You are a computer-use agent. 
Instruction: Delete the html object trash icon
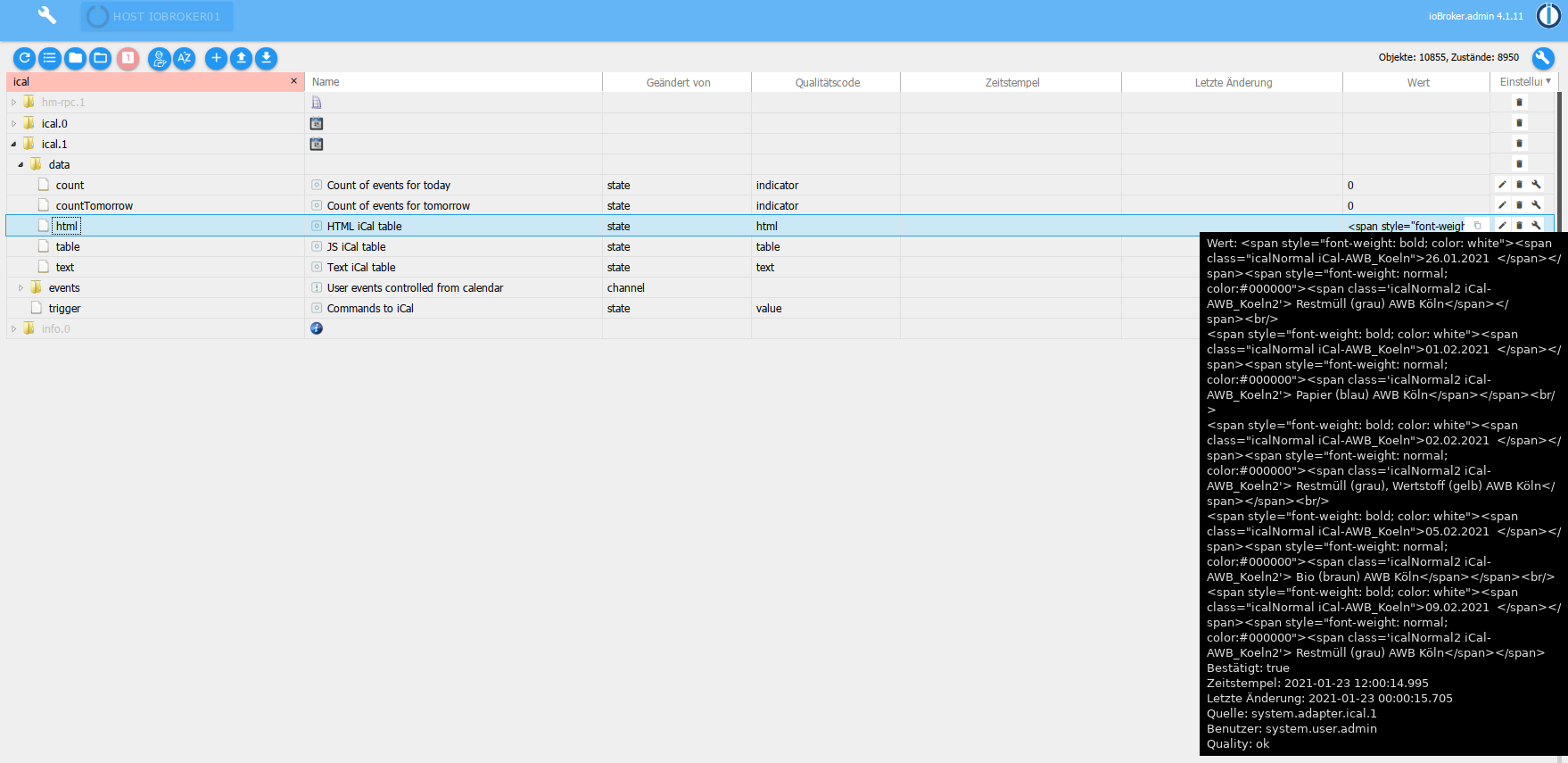(x=1520, y=226)
